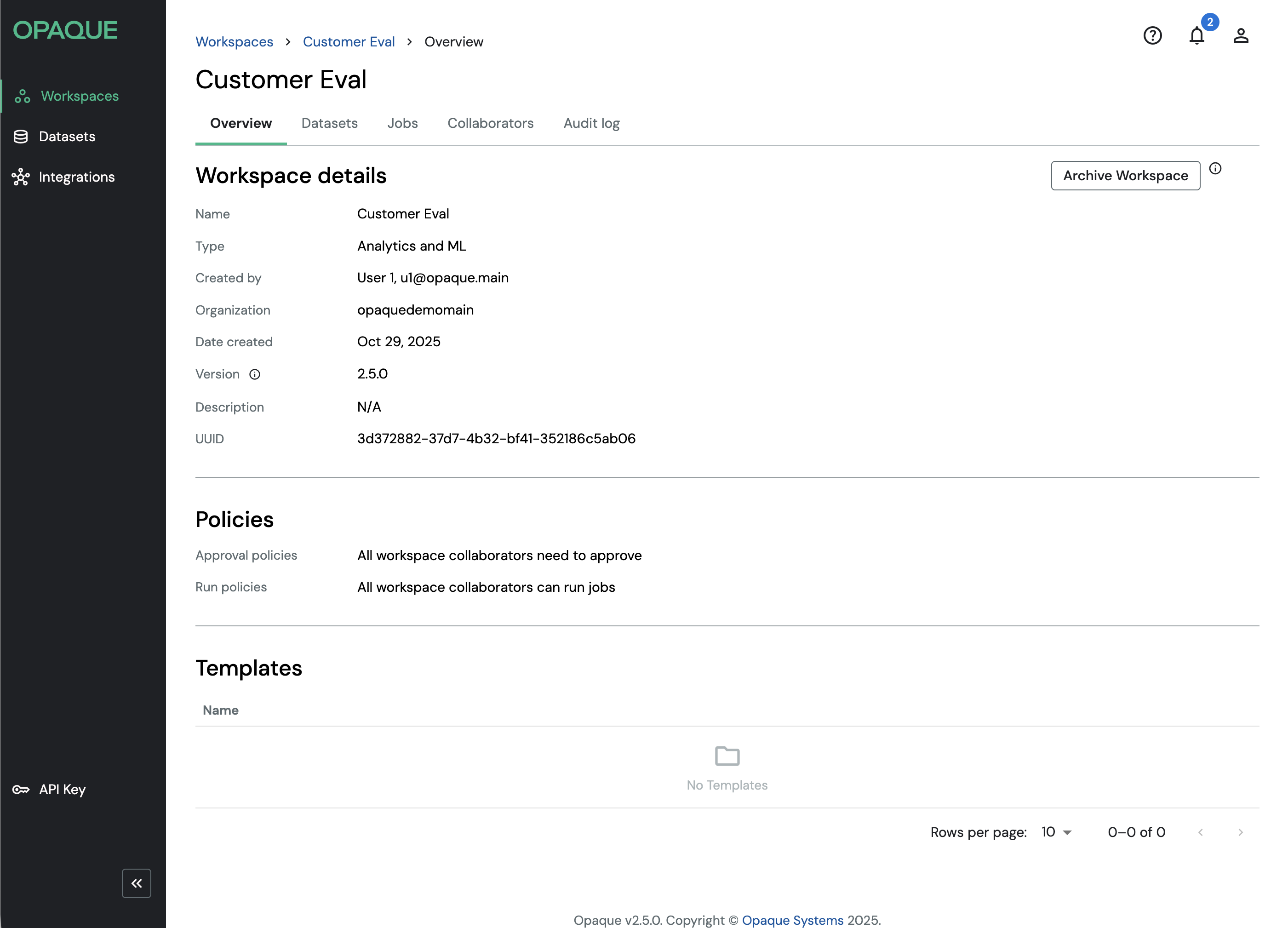Click next page arrow in Templates
The image size is (1288, 928).
click(1240, 832)
